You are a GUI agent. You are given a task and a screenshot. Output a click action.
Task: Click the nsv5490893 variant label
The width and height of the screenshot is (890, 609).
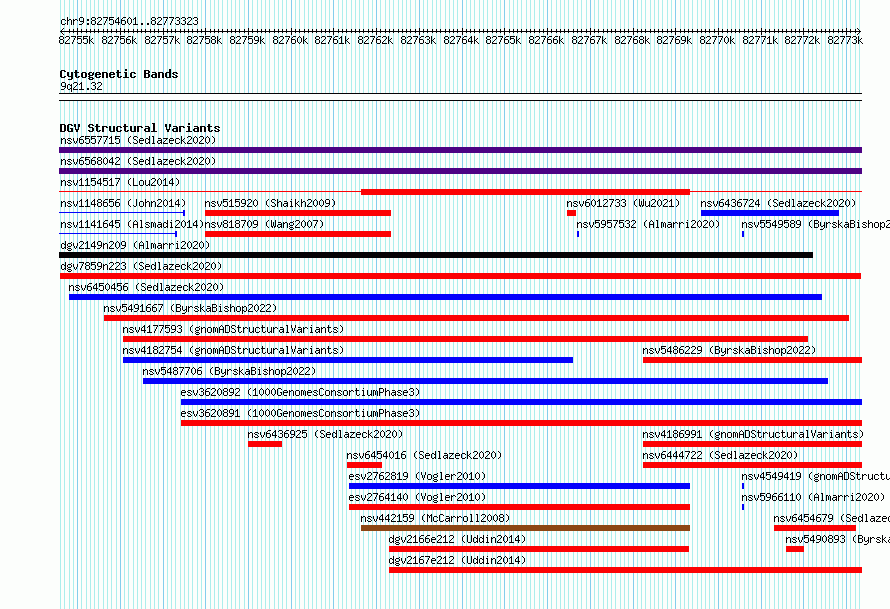click(x=838, y=539)
